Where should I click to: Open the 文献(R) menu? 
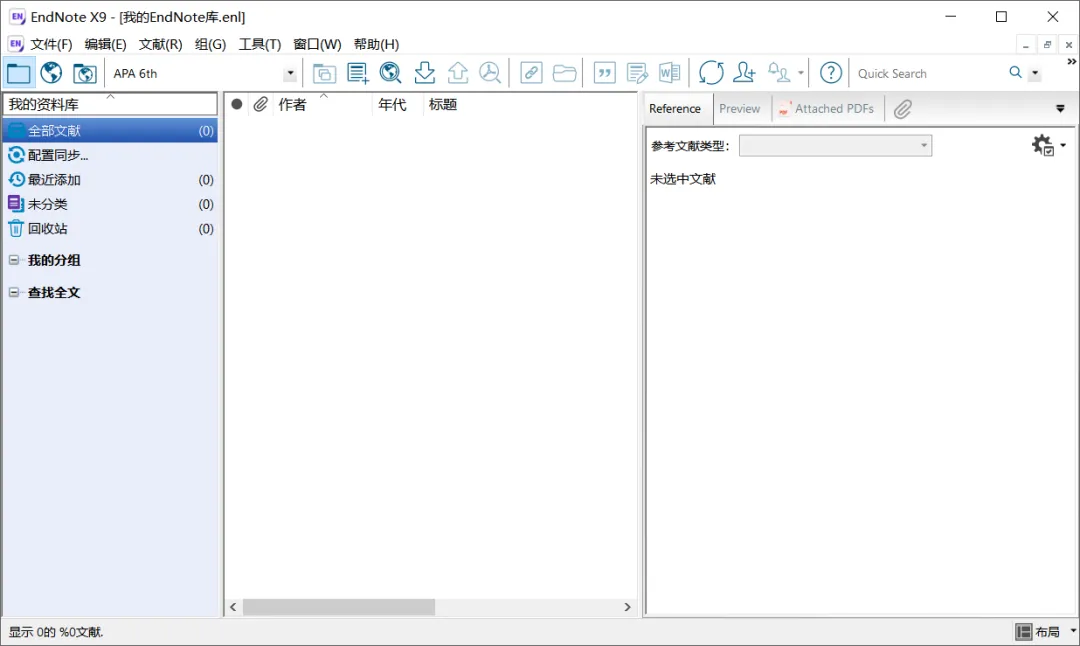[x=160, y=44]
